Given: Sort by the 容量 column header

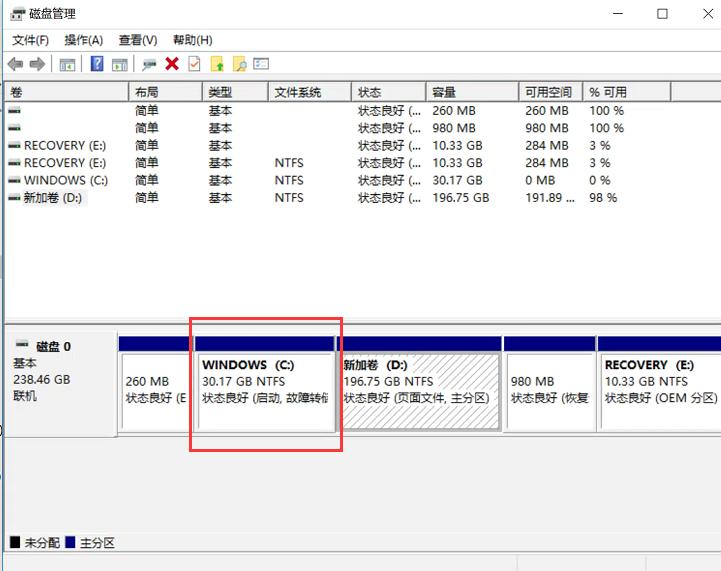Looking at the screenshot, I should [x=472, y=92].
